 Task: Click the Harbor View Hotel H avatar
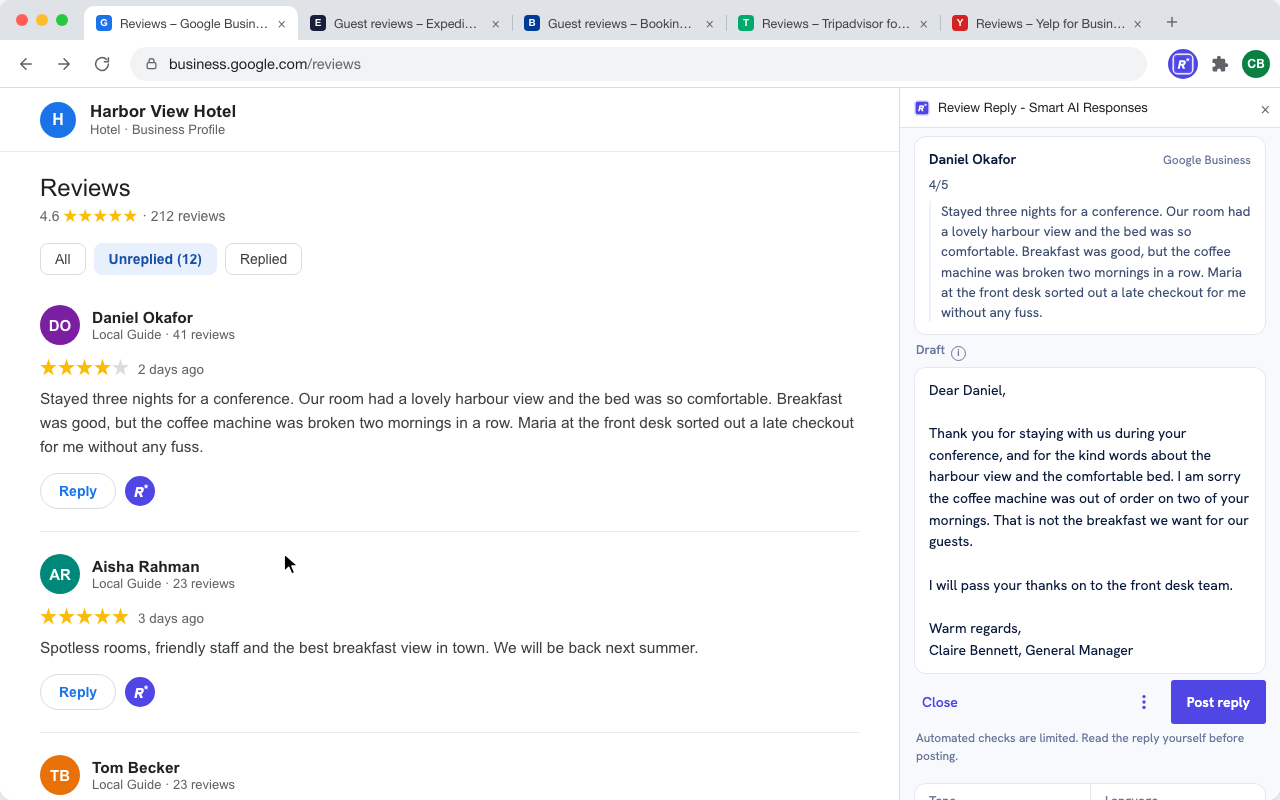coord(58,120)
